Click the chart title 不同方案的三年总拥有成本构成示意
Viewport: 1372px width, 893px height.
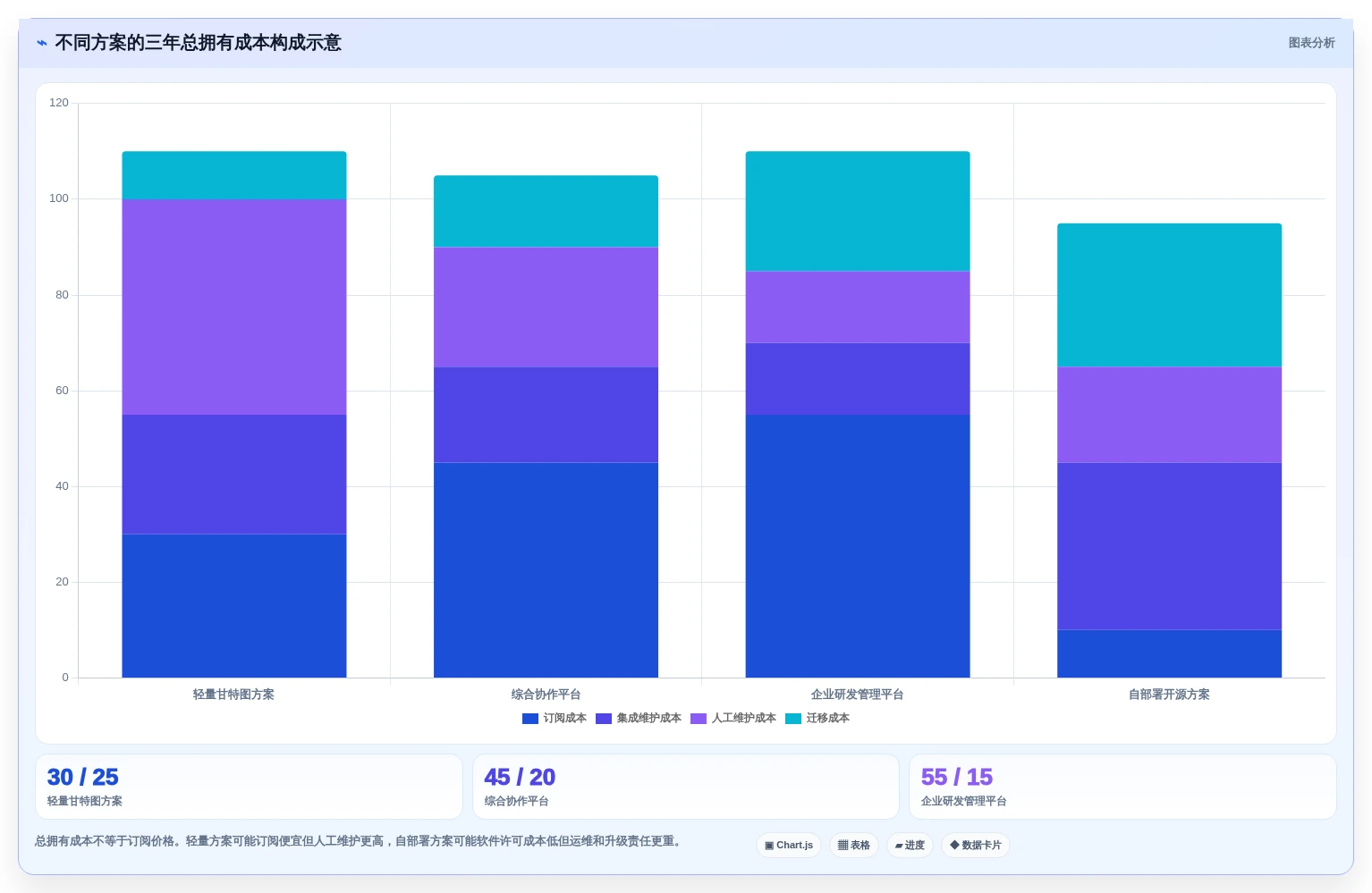click(198, 43)
